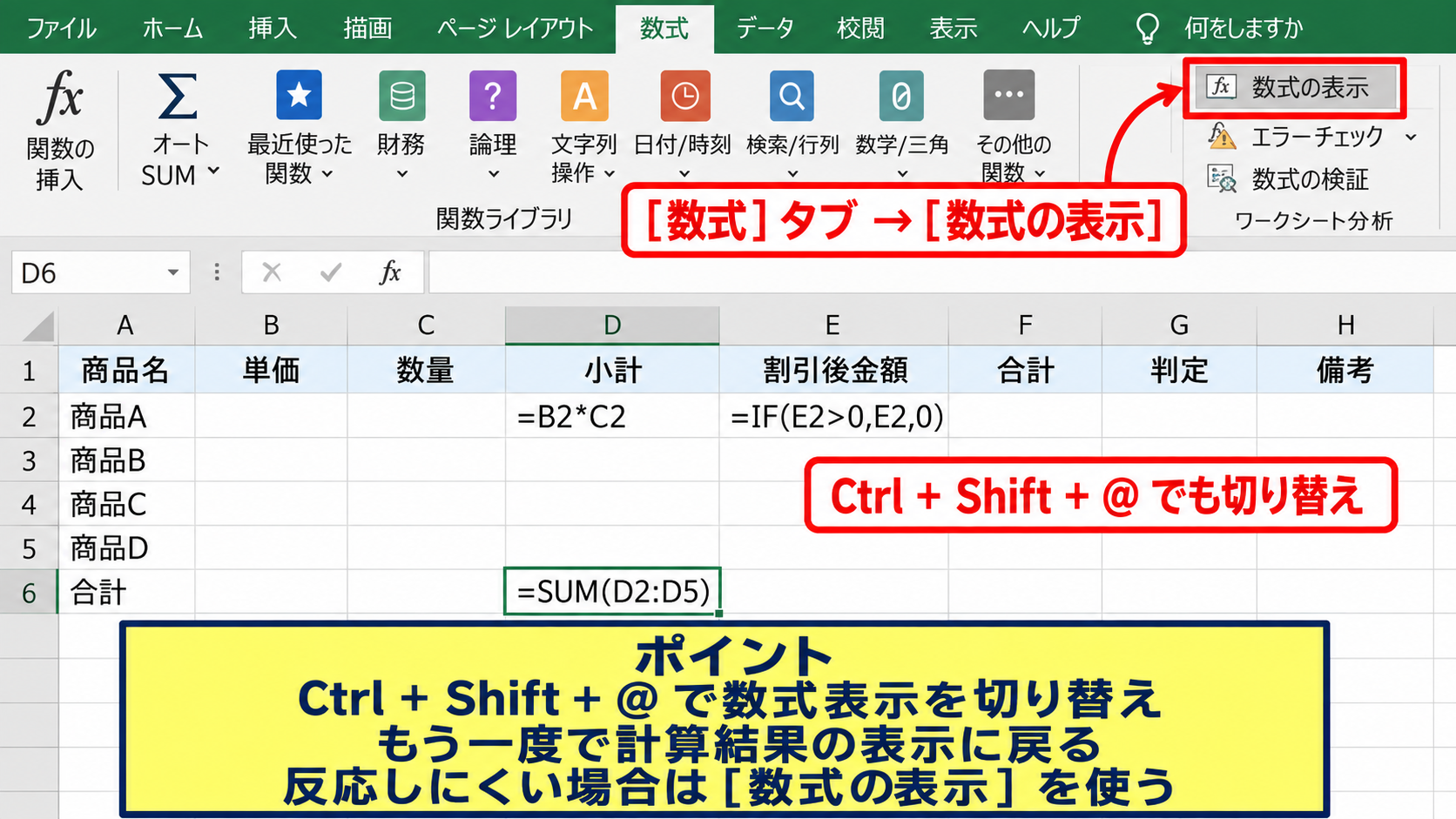Click the 何をしますか search box
Image resolution: width=1456 pixels, height=819 pixels.
(x=1243, y=28)
